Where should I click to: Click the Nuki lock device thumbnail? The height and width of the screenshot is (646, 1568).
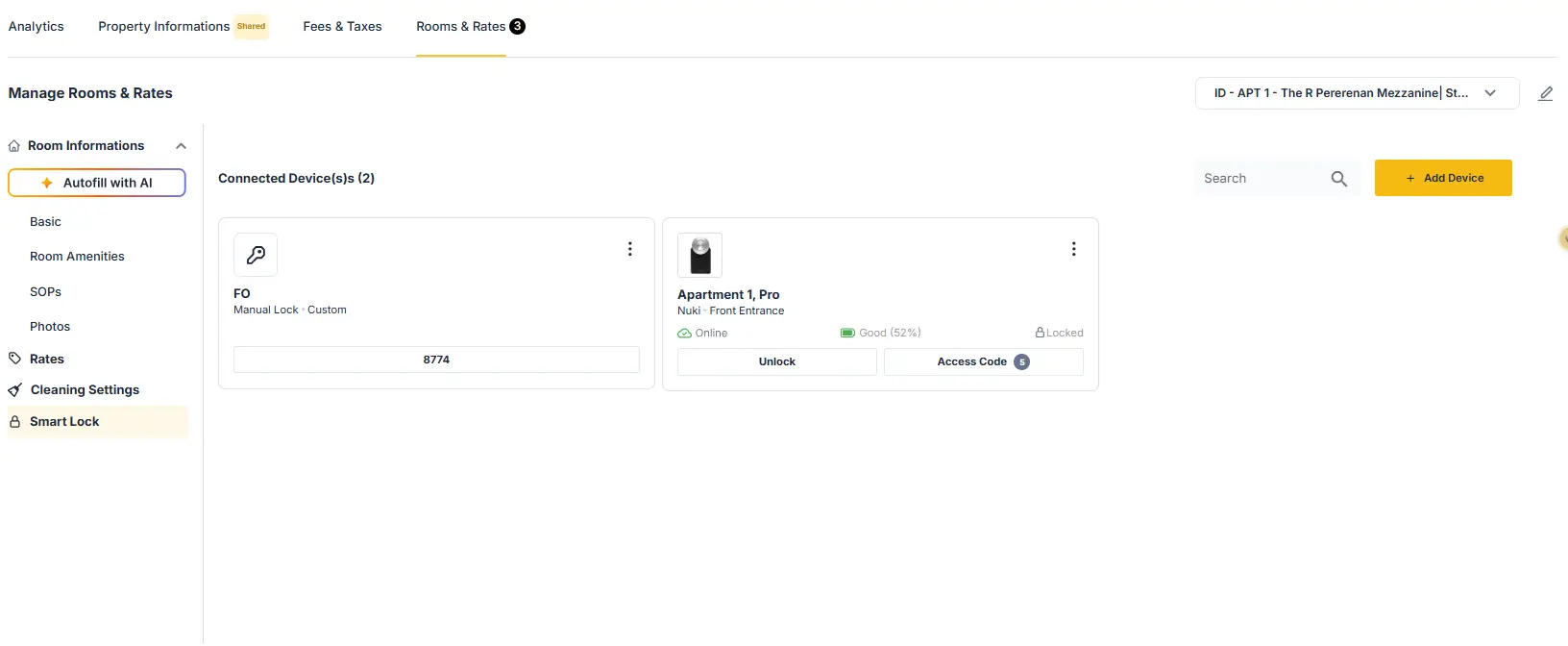coord(699,255)
